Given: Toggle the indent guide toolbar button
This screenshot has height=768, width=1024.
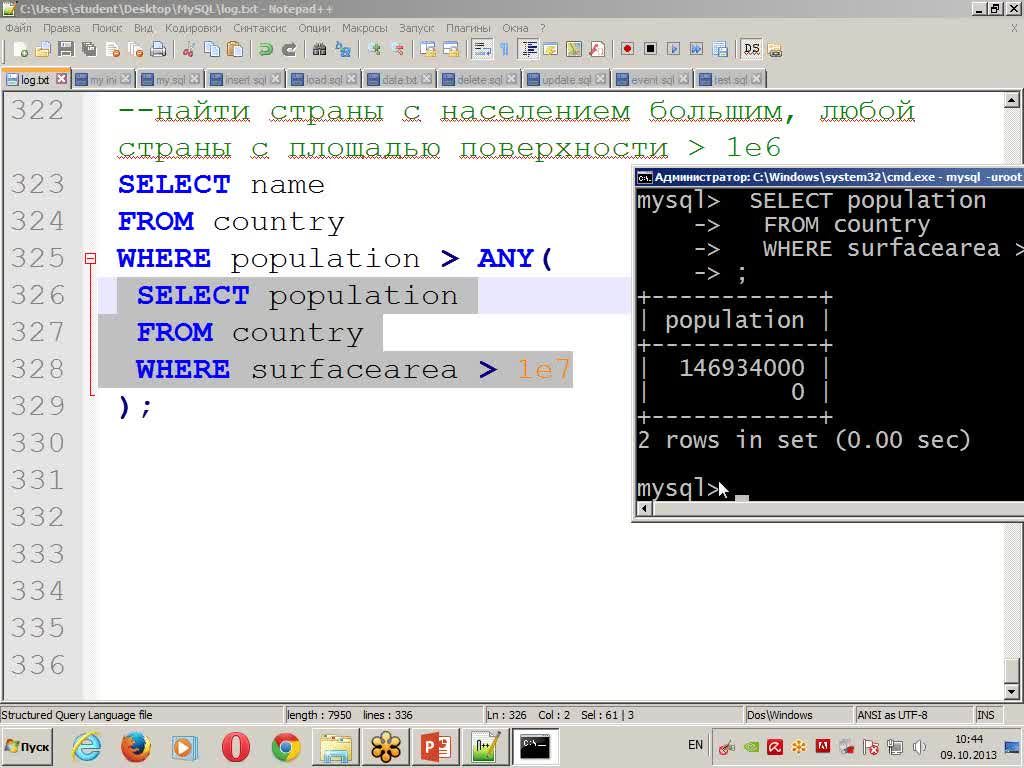Looking at the screenshot, I should (528, 50).
